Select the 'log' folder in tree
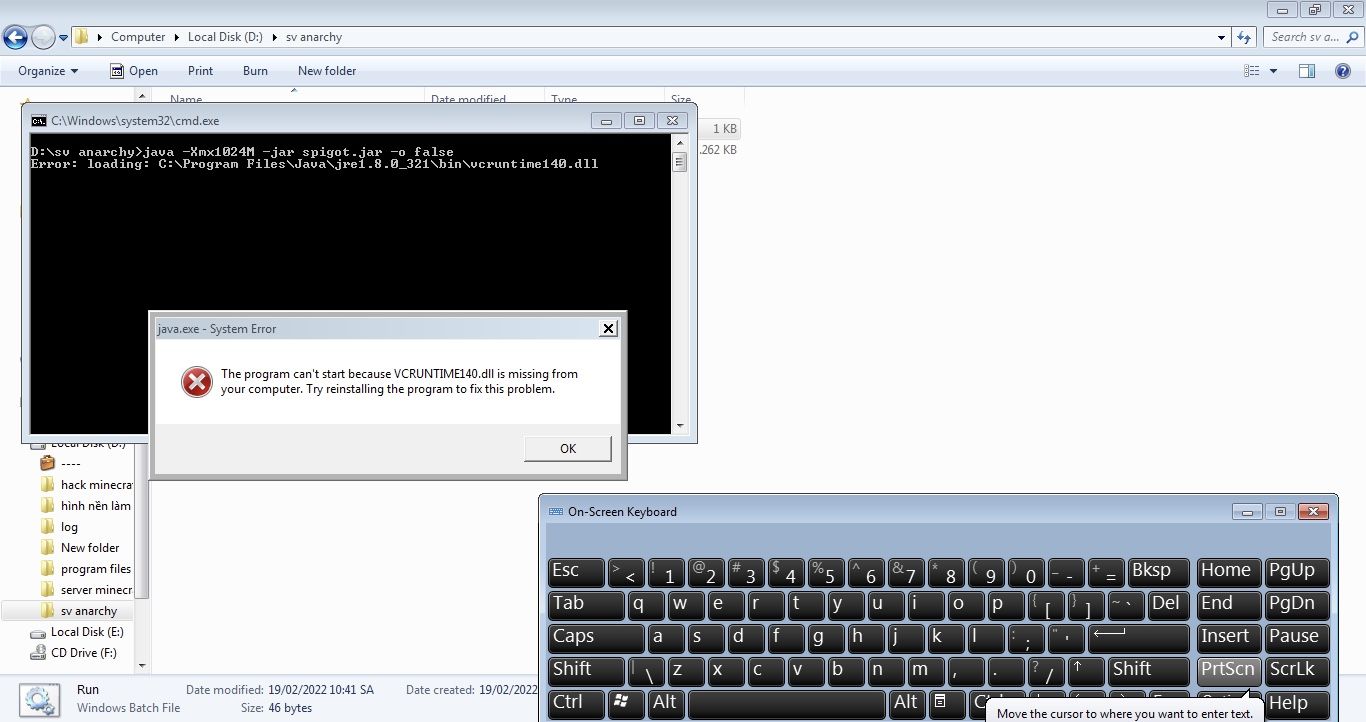Image resolution: width=1366 pixels, height=722 pixels. coord(59,527)
